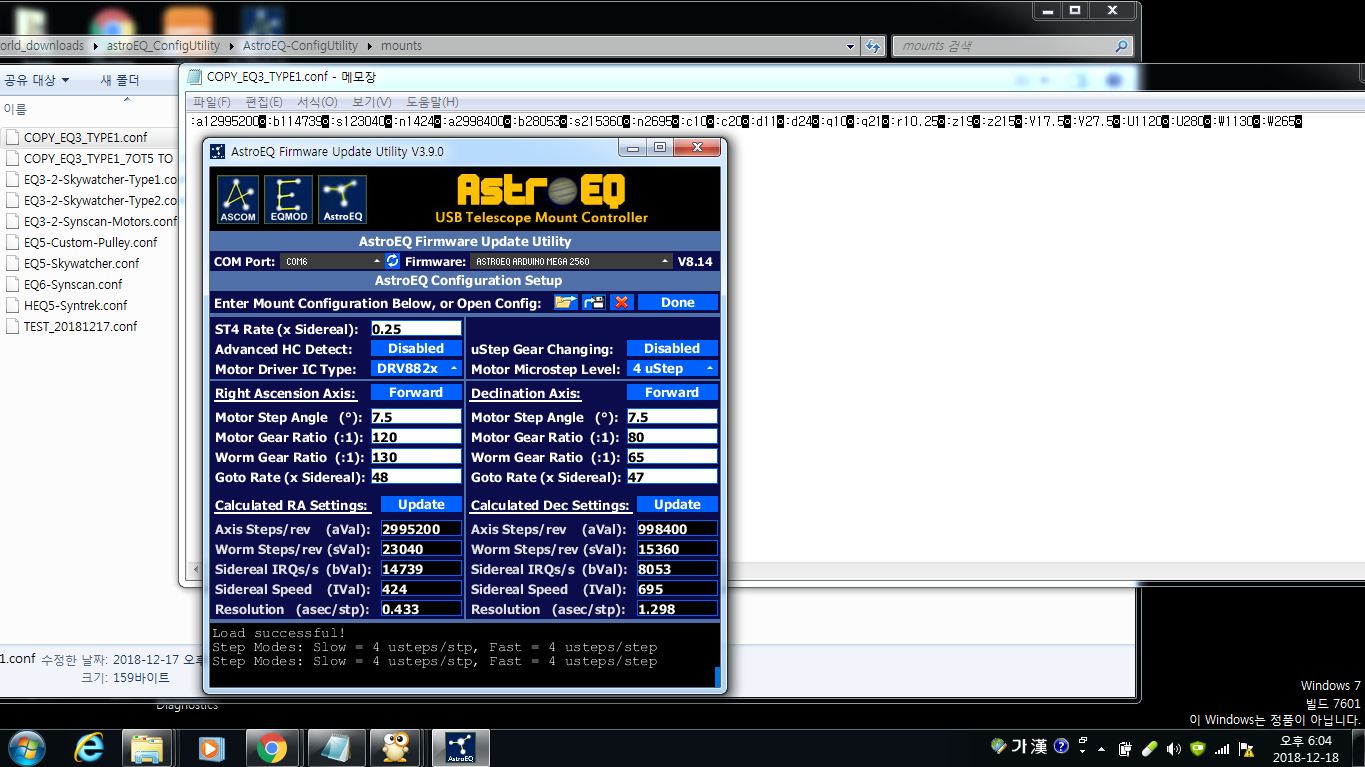Open Notepad's 편집(E) menu

point(264,102)
